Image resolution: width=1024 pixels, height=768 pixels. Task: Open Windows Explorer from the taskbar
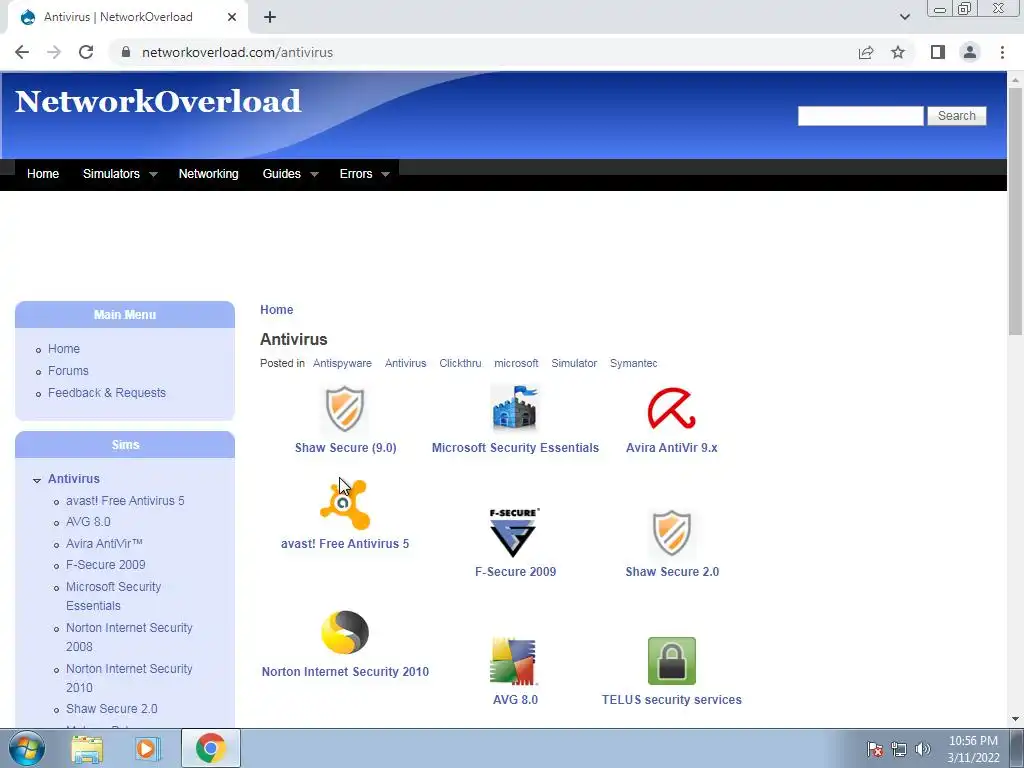click(x=87, y=748)
